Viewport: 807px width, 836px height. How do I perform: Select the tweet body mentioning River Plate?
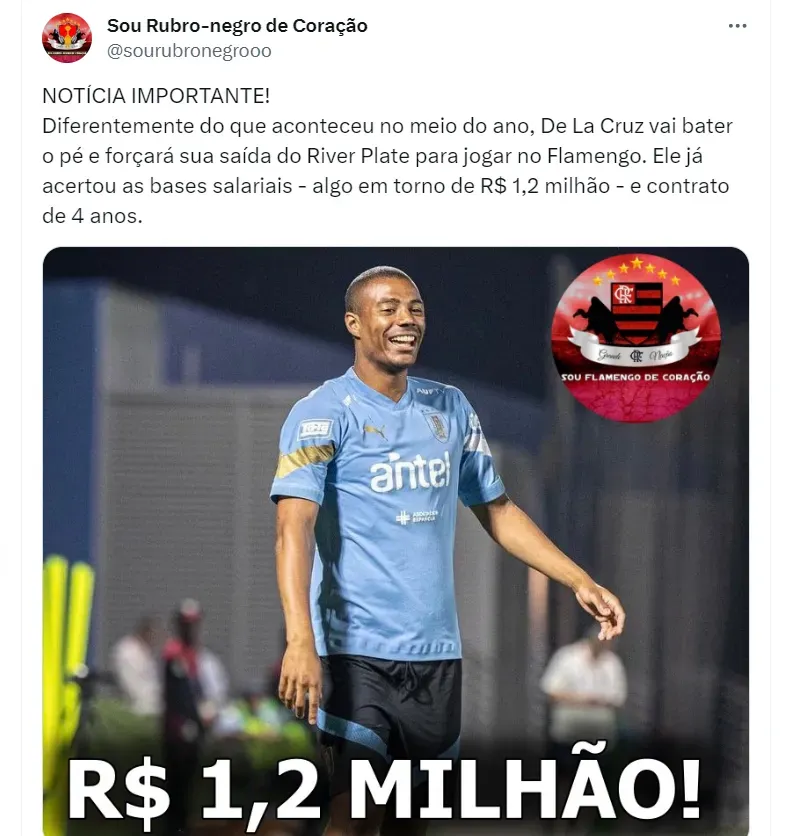click(x=388, y=171)
